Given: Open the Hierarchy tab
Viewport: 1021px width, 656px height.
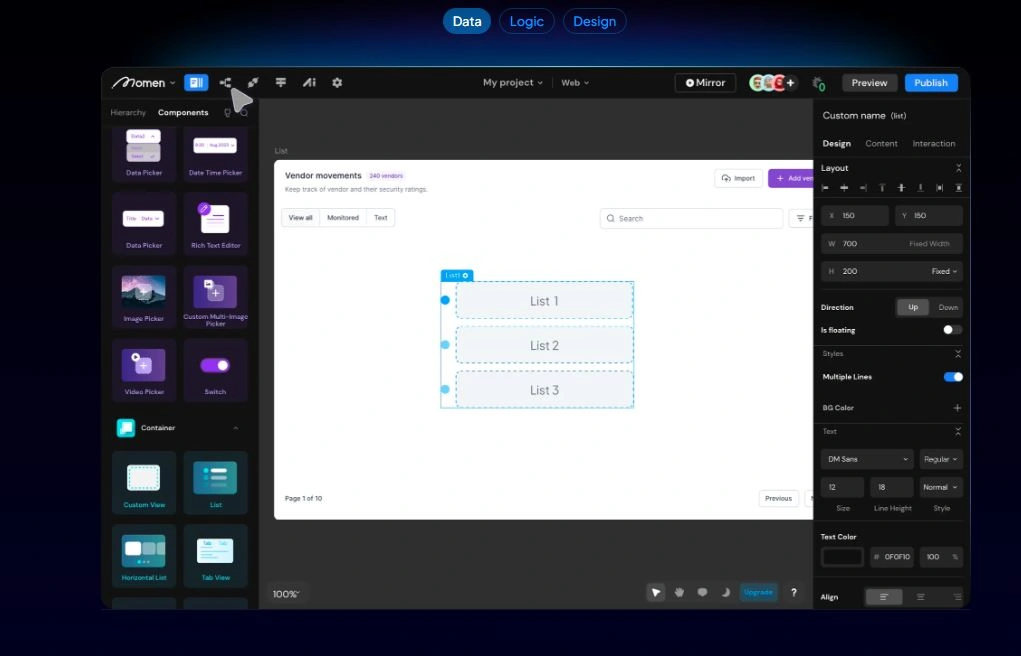Looking at the screenshot, I should click(128, 113).
